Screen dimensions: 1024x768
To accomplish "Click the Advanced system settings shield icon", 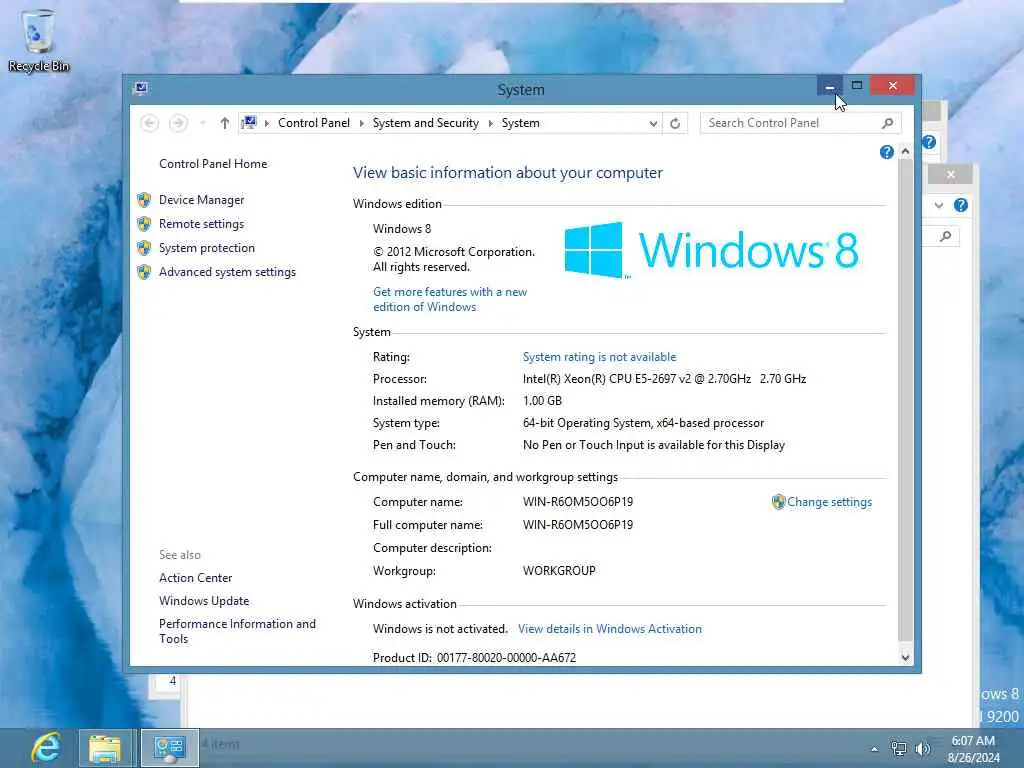I will tap(144, 272).
